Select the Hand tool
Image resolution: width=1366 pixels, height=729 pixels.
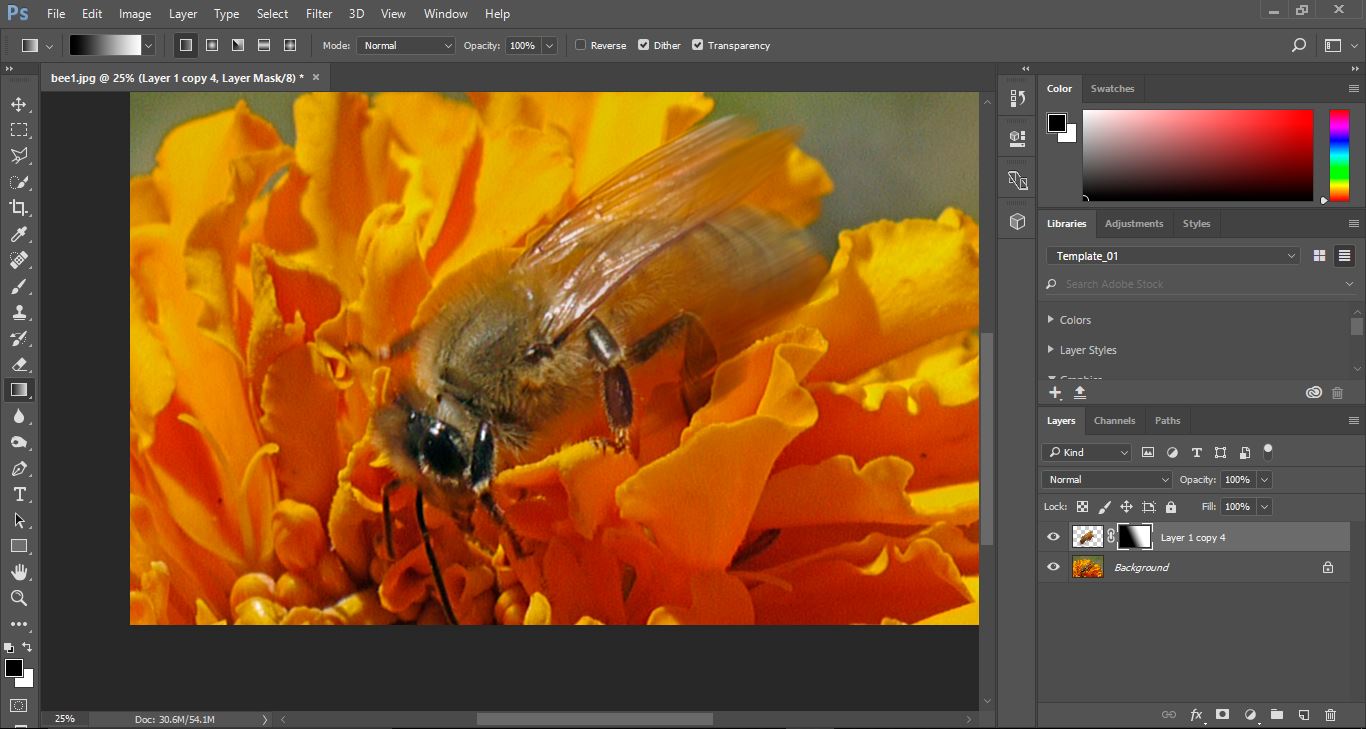click(x=19, y=572)
